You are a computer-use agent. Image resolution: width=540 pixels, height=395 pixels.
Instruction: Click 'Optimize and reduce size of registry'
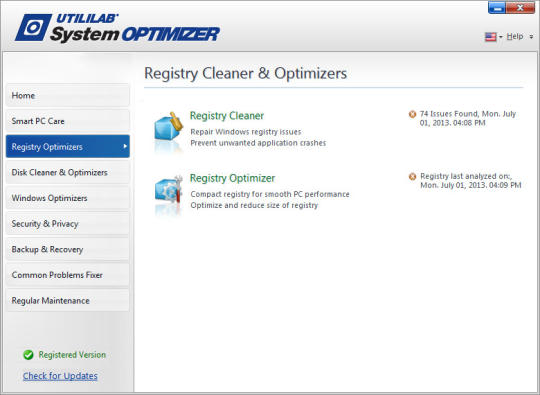point(254,205)
